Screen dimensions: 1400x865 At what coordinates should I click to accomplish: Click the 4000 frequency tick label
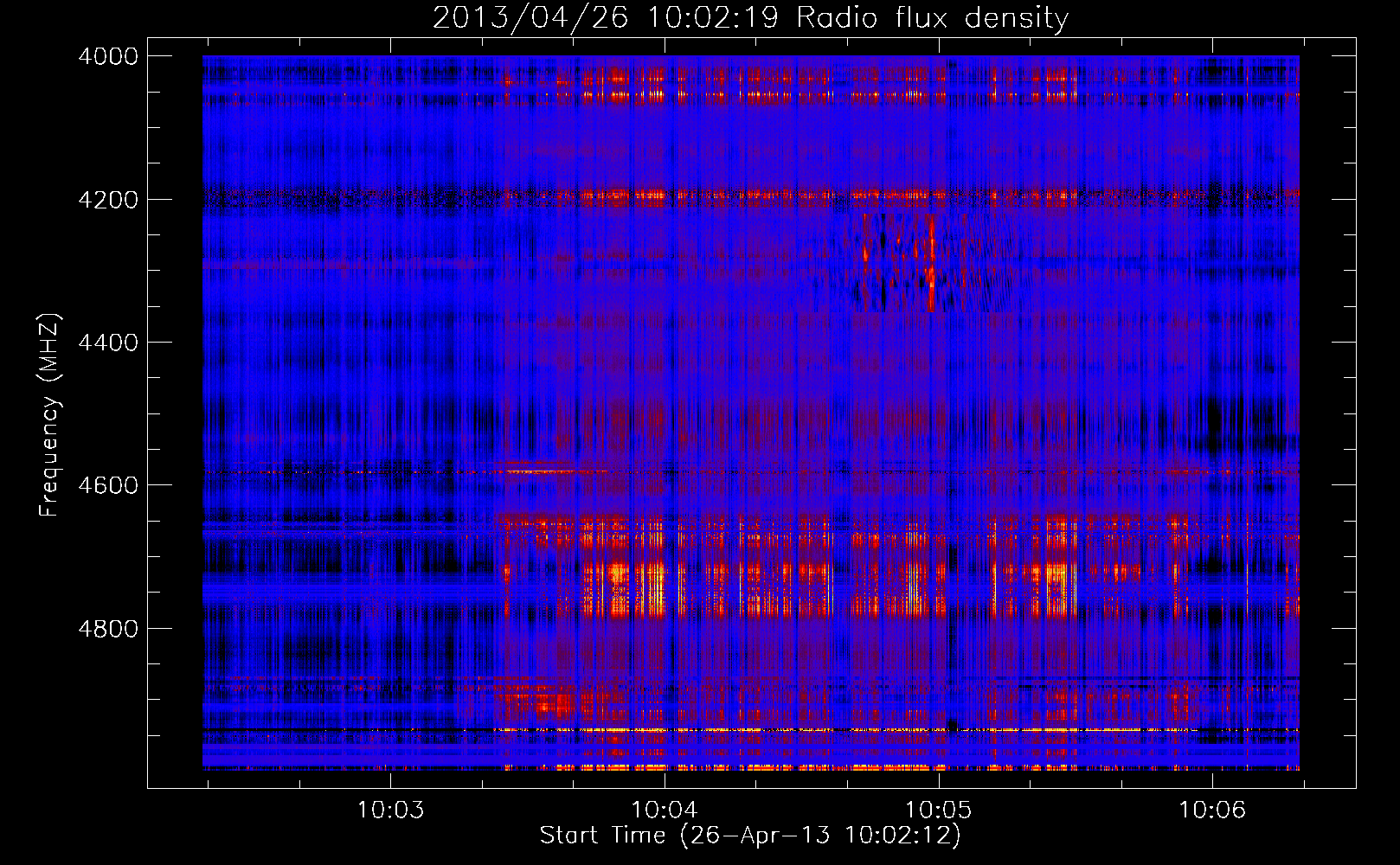[108, 56]
